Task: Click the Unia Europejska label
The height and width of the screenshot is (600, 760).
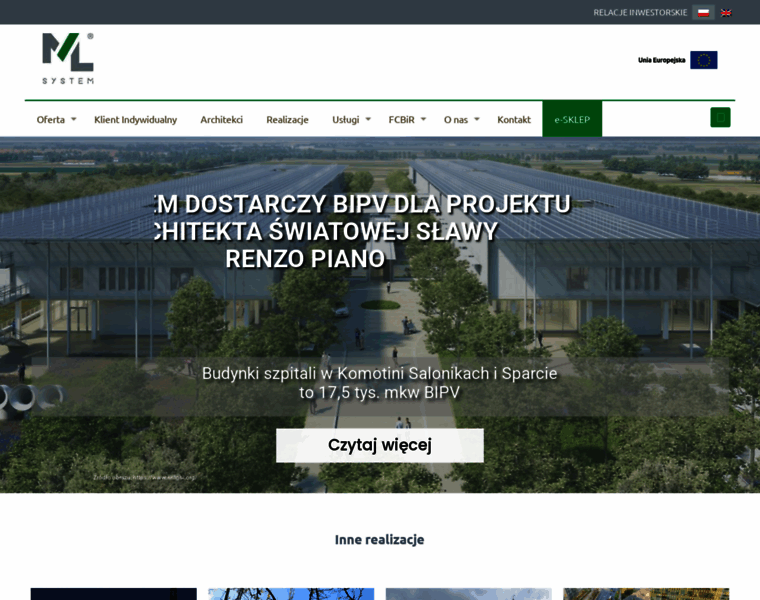Action: click(662, 60)
